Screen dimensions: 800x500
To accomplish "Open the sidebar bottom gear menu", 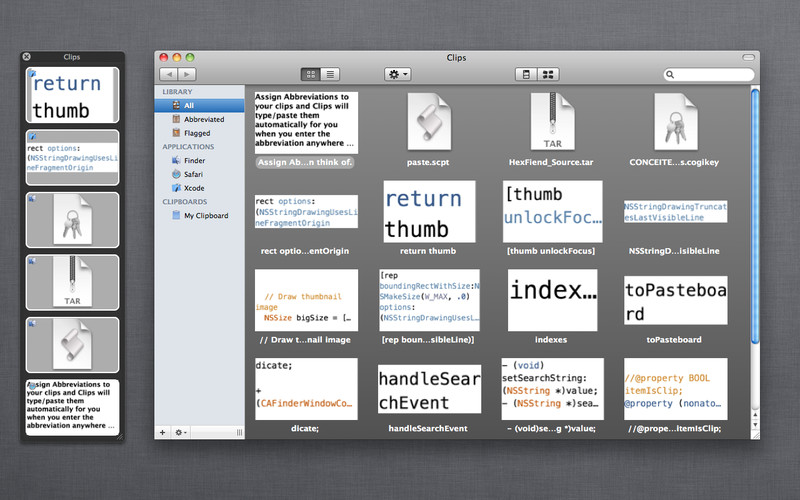I will [181, 432].
